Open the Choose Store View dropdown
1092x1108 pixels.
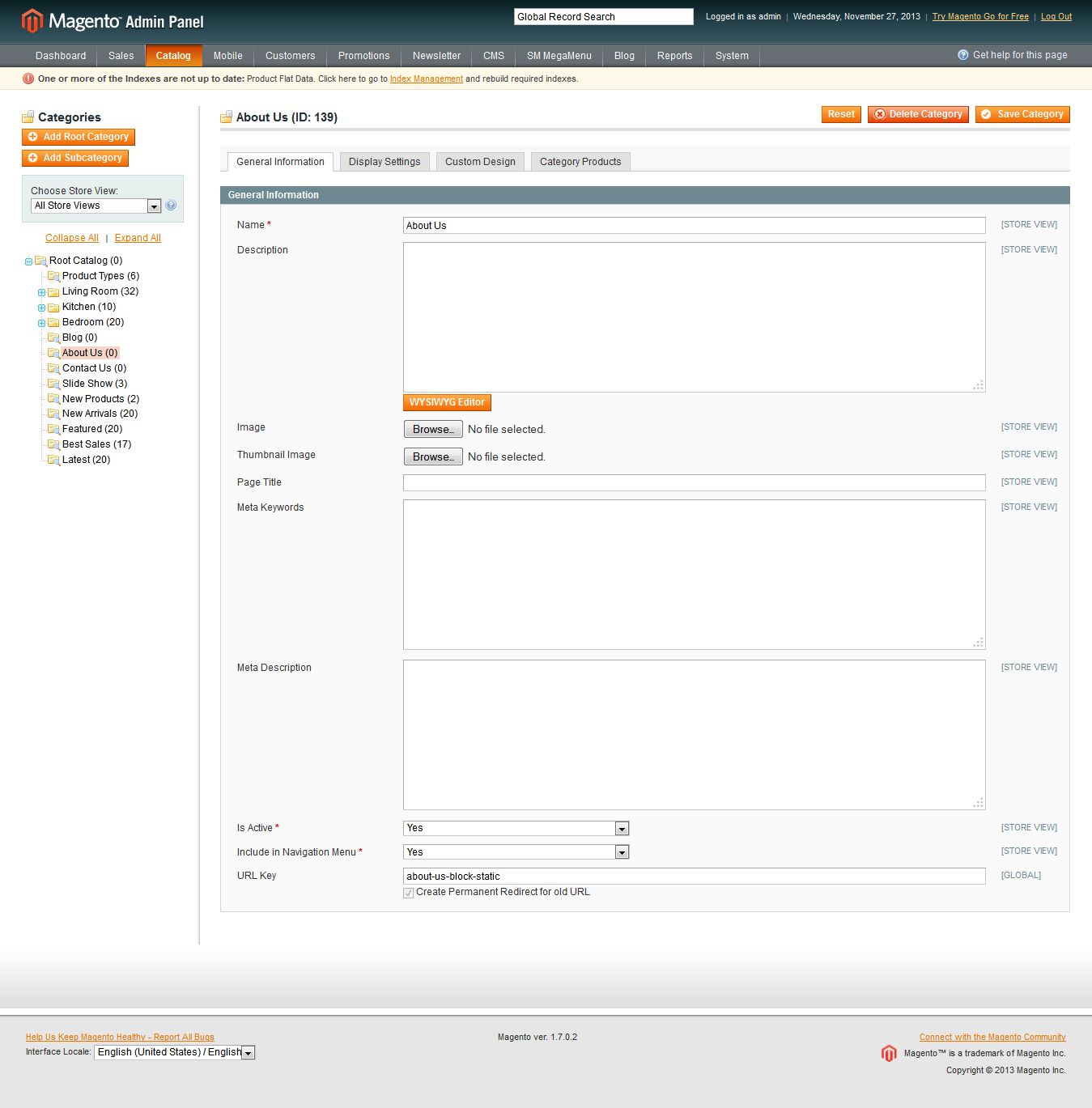click(96, 206)
